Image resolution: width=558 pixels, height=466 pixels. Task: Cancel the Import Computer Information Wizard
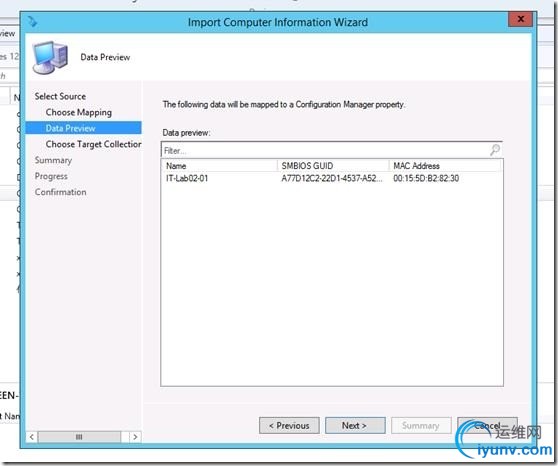pos(487,425)
